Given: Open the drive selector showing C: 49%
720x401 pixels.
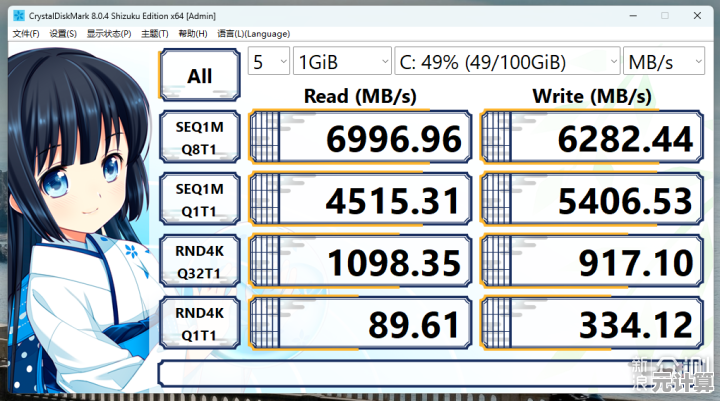Looking at the screenshot, I should (x=507, y=61).
